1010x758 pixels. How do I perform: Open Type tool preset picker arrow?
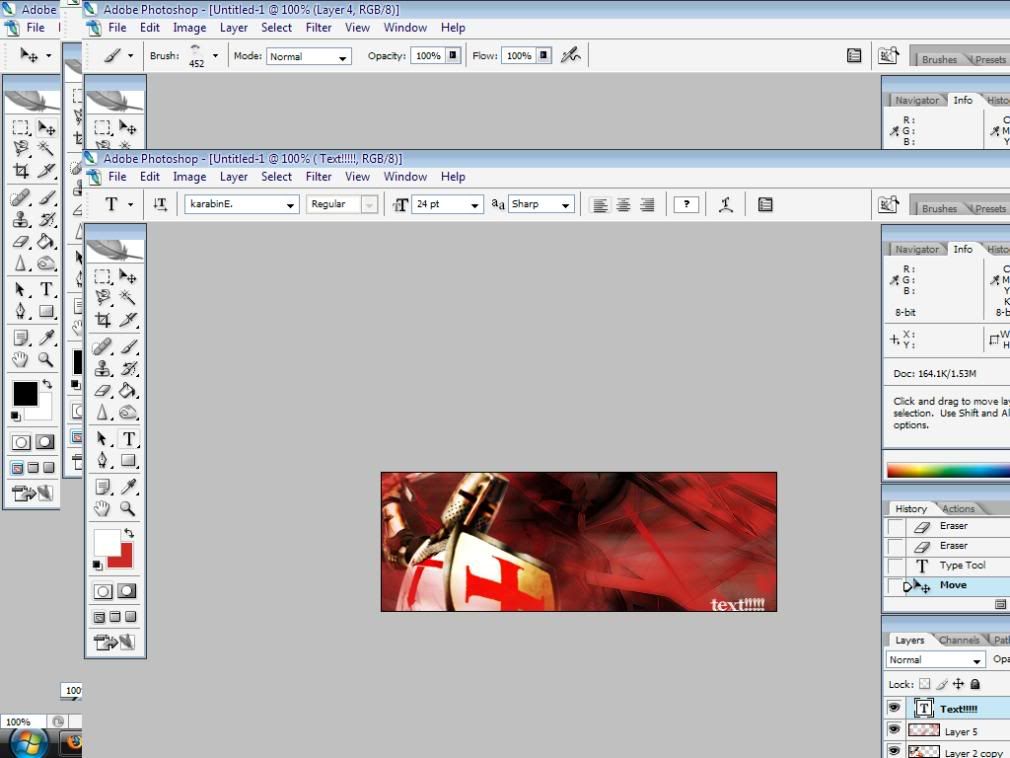point(130,204)
